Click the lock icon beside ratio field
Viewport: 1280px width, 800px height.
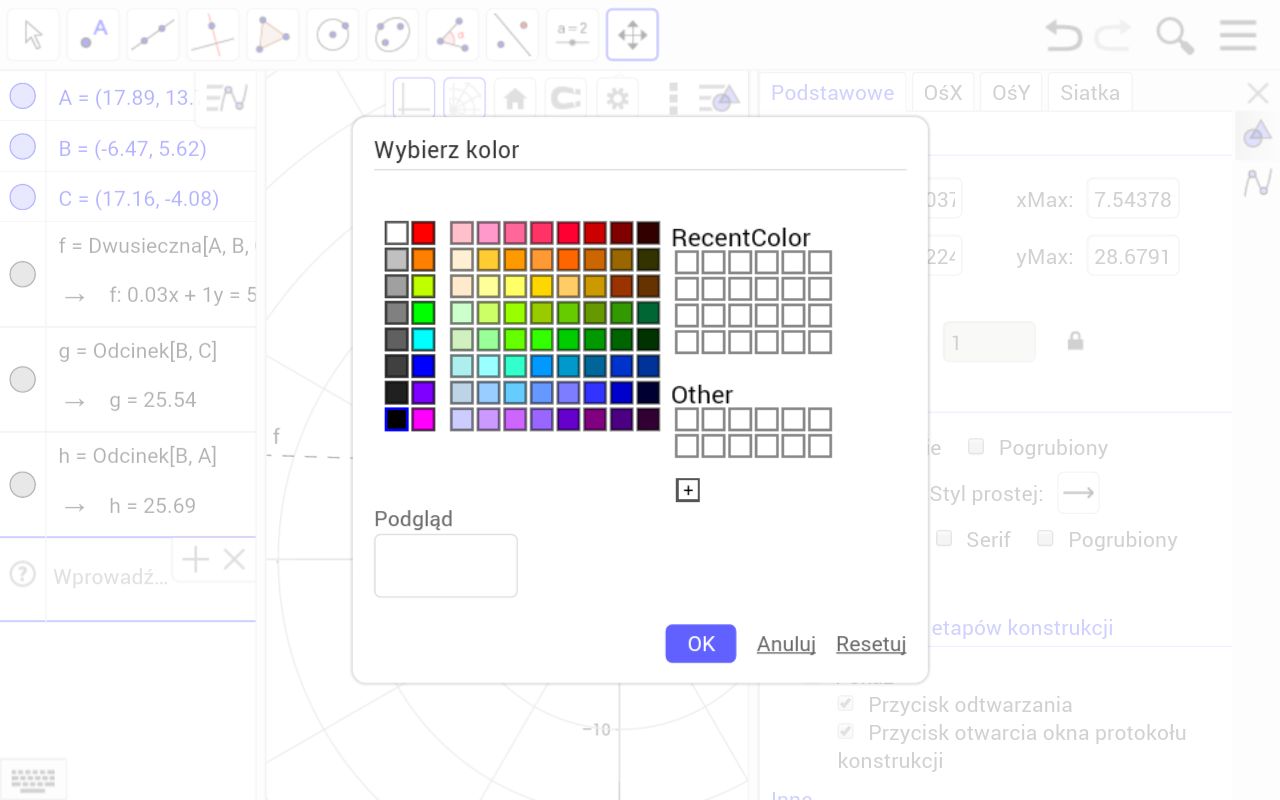[1075, 342]
